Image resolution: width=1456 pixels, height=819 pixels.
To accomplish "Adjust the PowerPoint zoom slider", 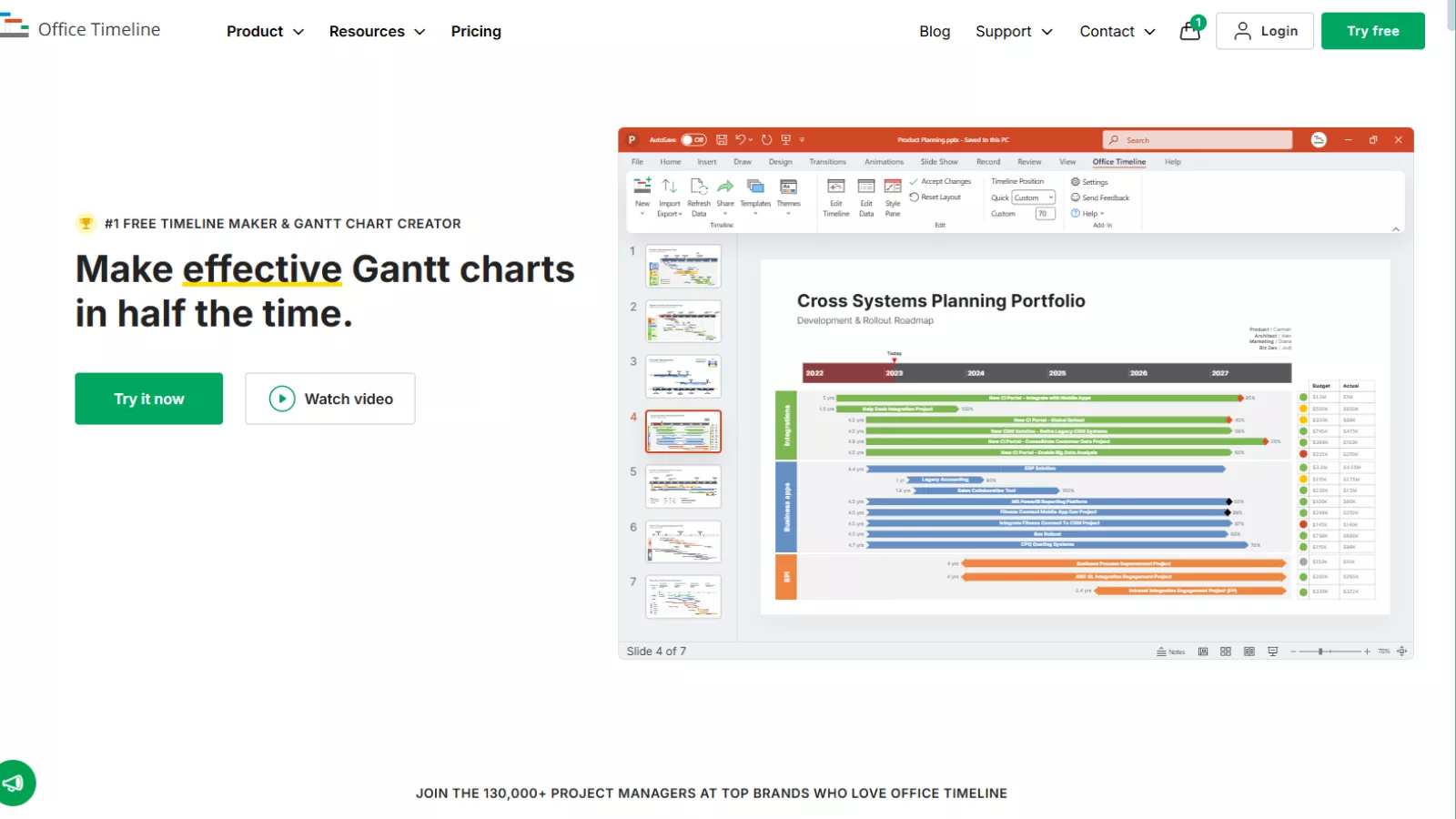I will point(1320,652).
